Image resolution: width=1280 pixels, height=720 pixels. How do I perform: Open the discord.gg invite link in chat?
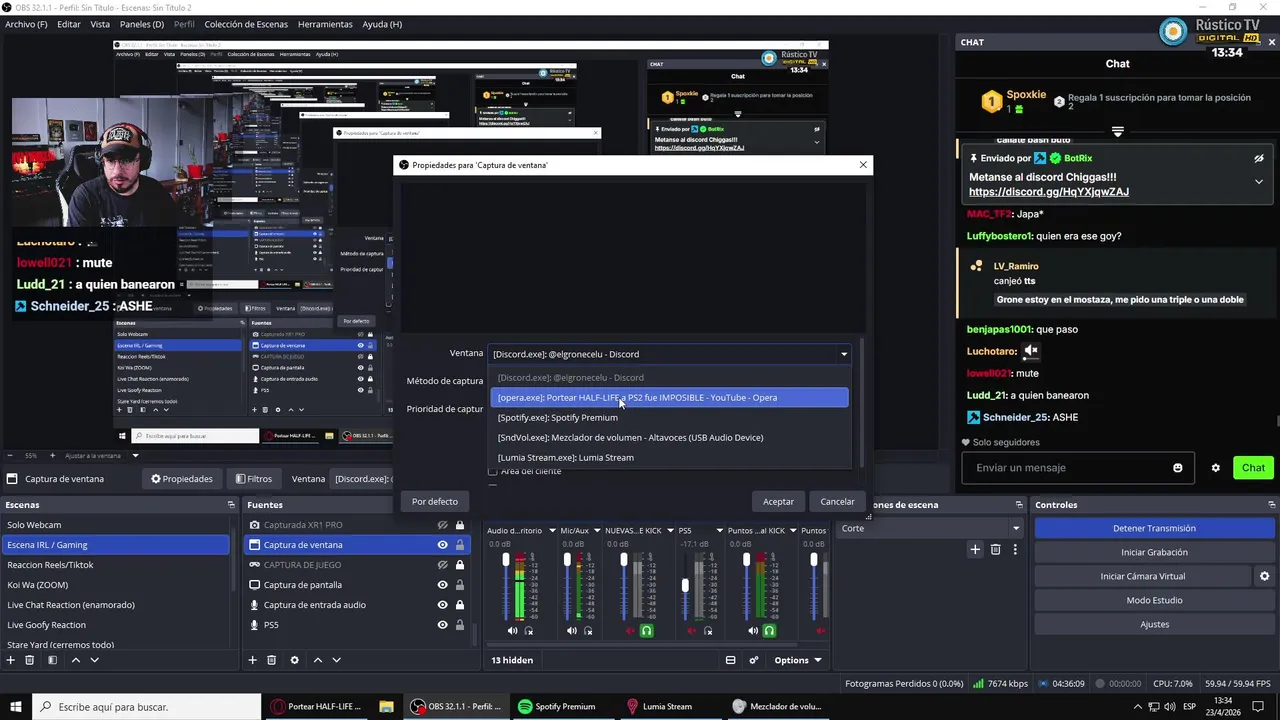(1048, 192)
